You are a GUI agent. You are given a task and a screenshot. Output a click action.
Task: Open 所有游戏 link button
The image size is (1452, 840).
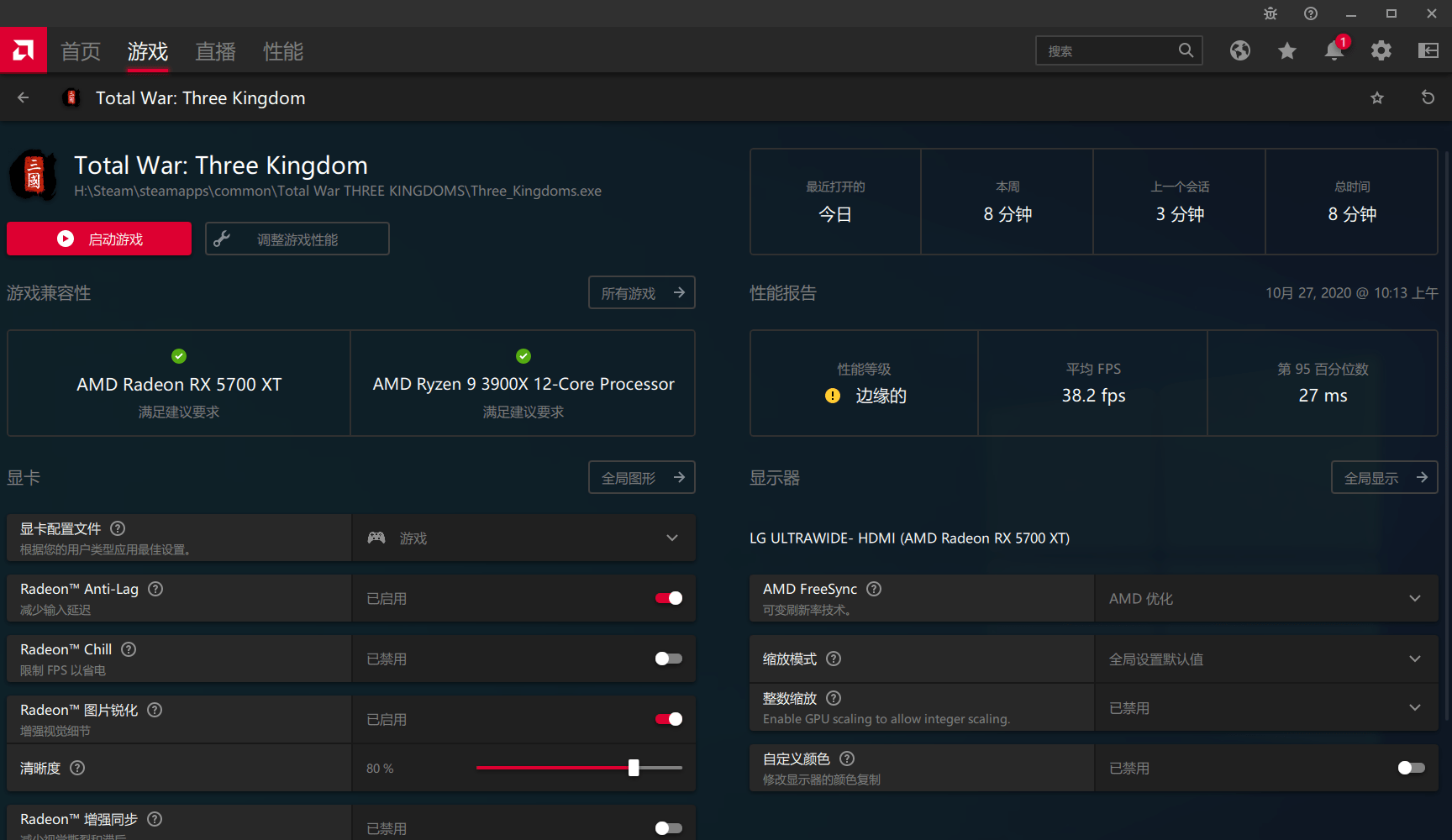642,292
